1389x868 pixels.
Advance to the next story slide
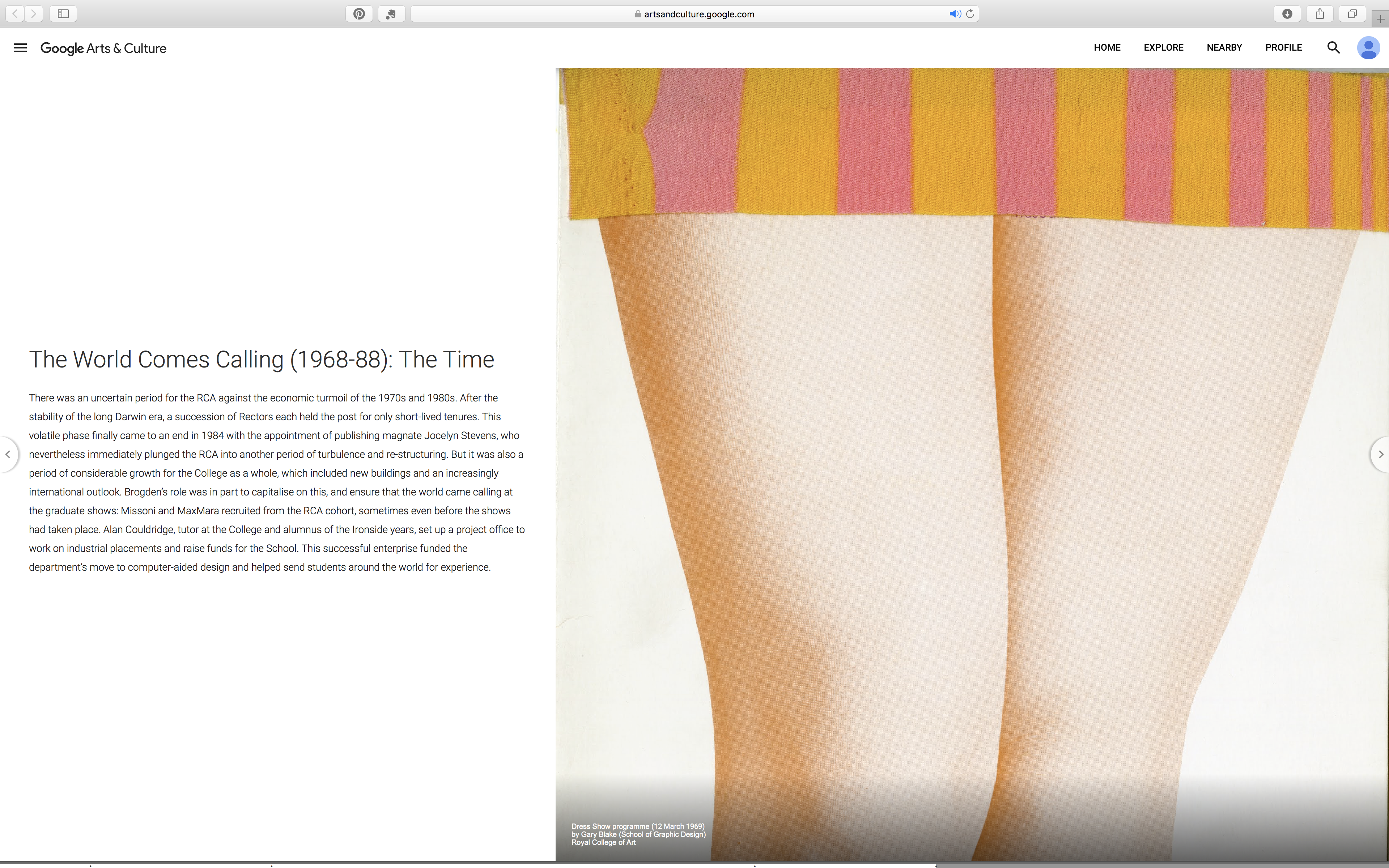[1380, 454]
